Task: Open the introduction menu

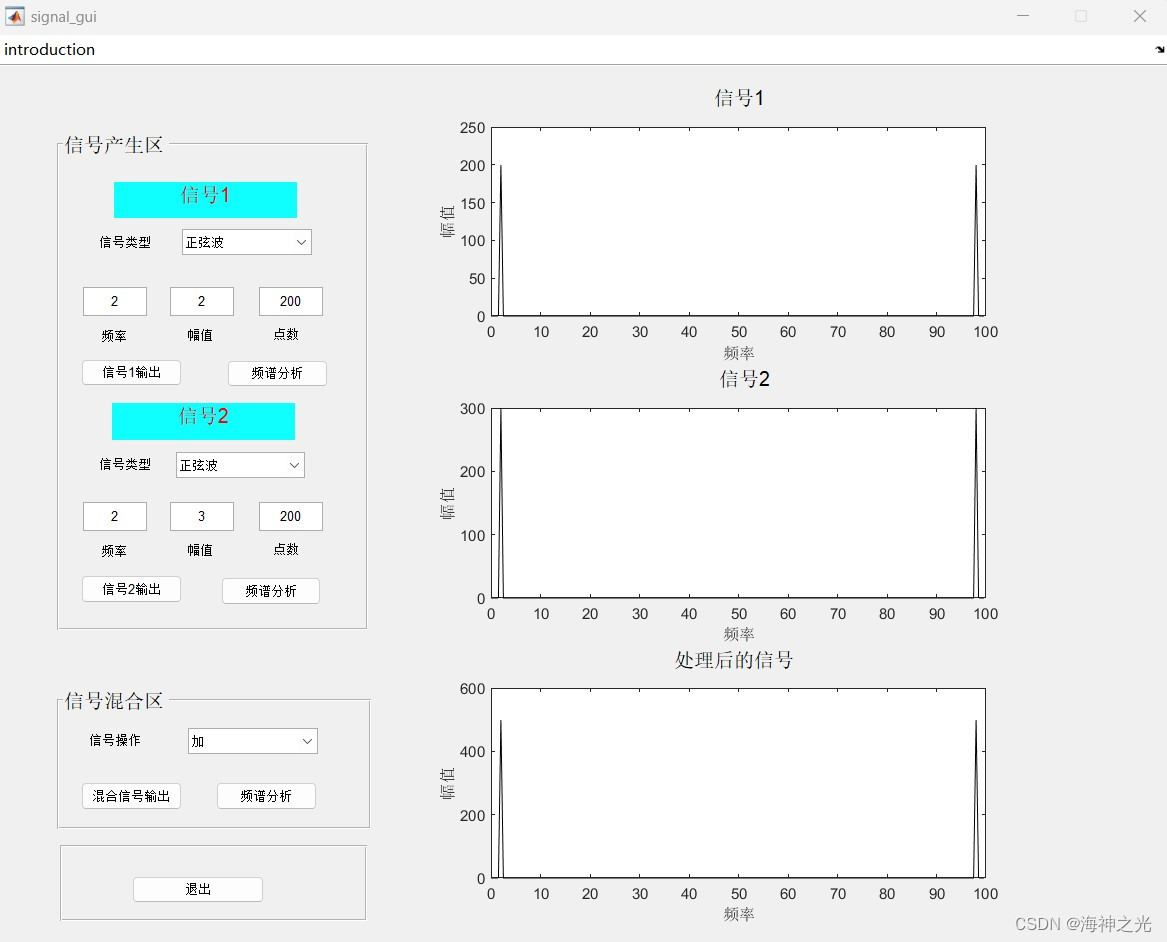Action: pyautogui.click(x=49, y=49)
